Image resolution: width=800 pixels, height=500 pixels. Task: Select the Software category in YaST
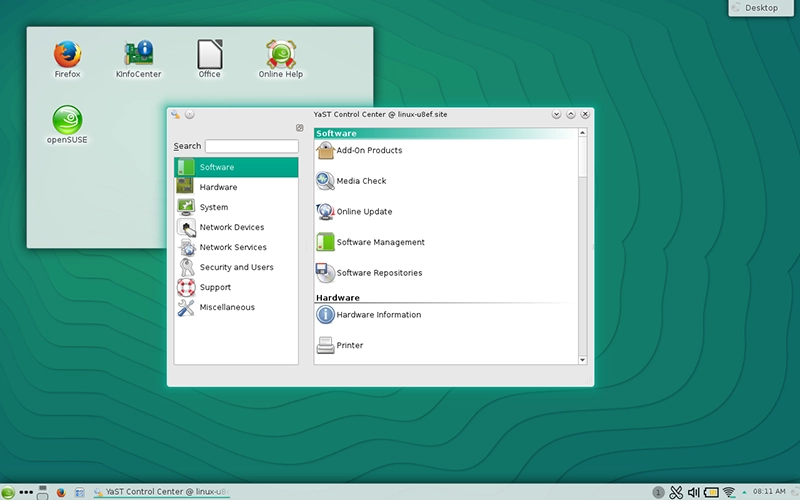tap(236, 167)
